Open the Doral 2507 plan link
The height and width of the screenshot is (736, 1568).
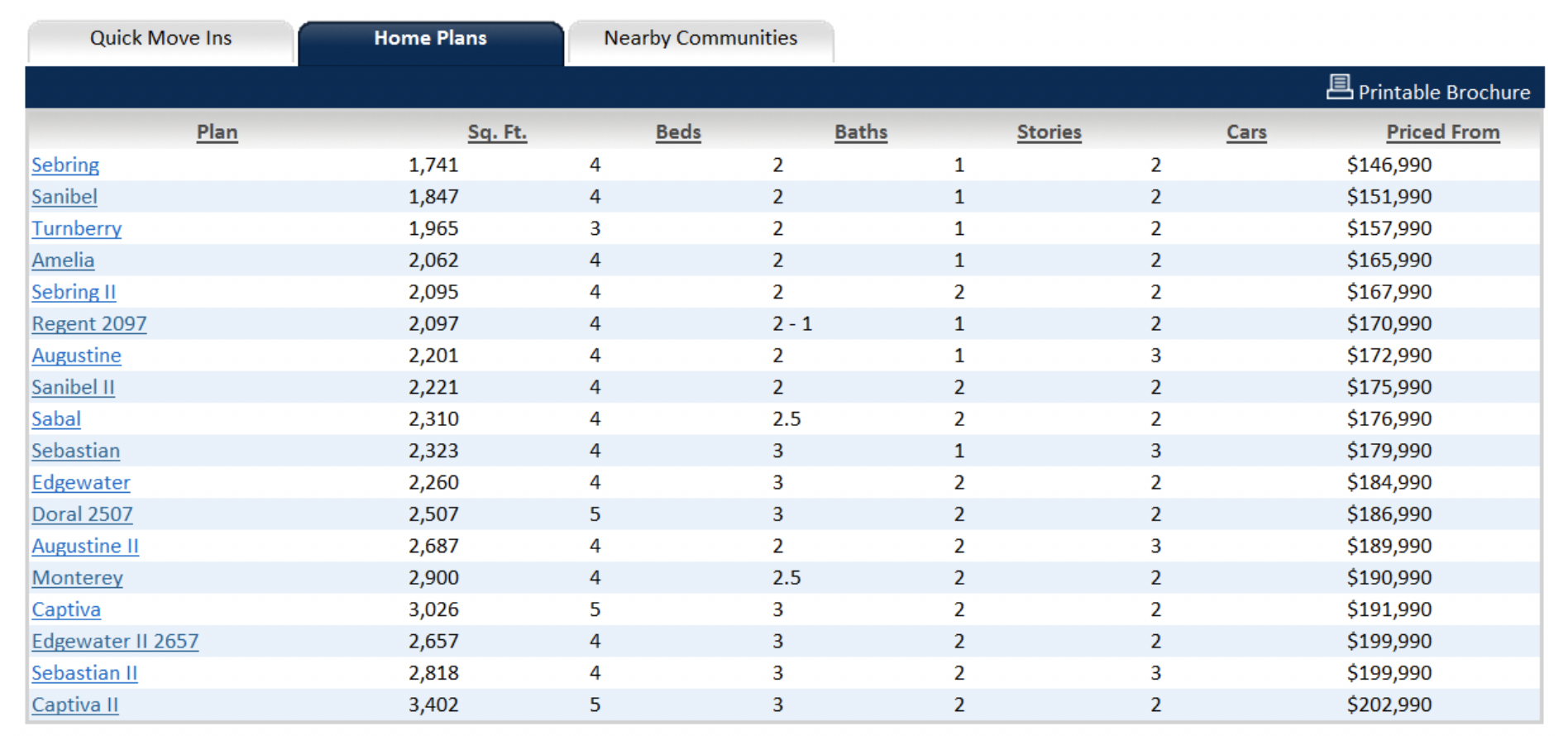tap(82, 514)
